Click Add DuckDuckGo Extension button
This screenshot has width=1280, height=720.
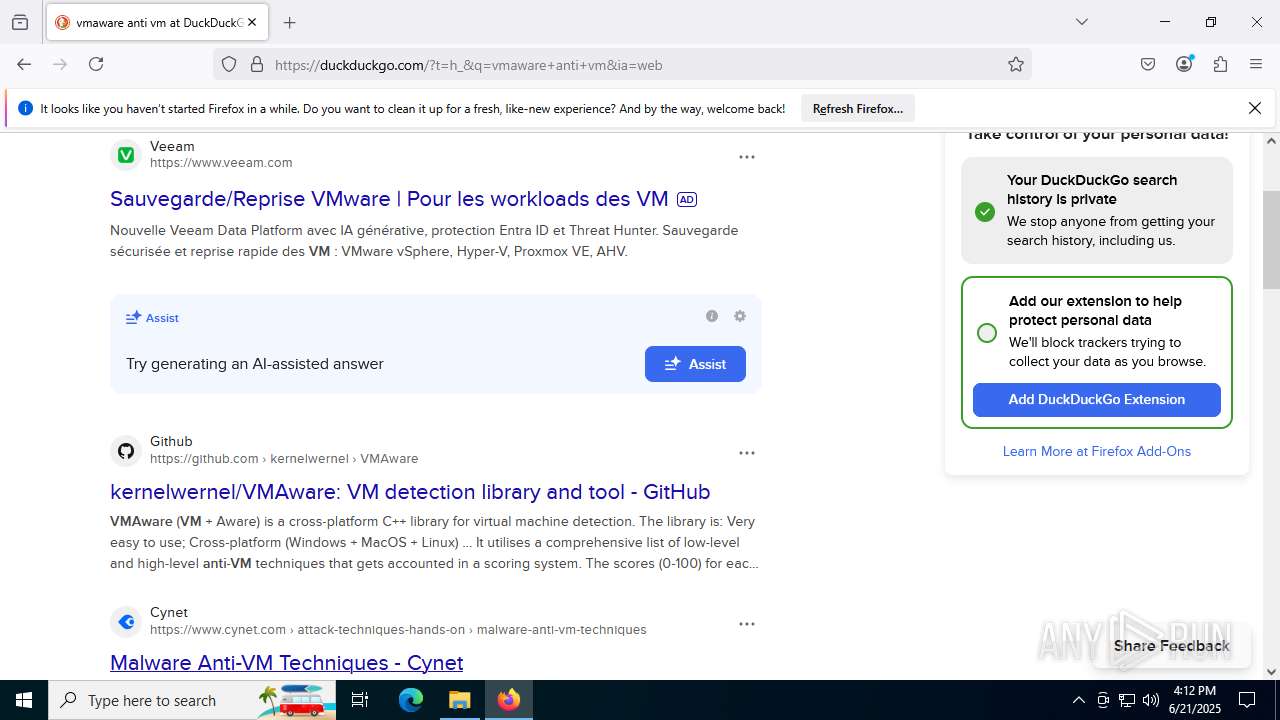click(x=1097, y=400)
